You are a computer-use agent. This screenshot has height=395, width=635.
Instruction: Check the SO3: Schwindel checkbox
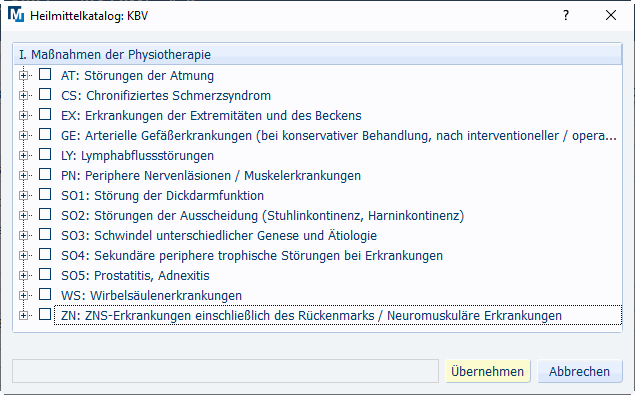tap(45, 234)
